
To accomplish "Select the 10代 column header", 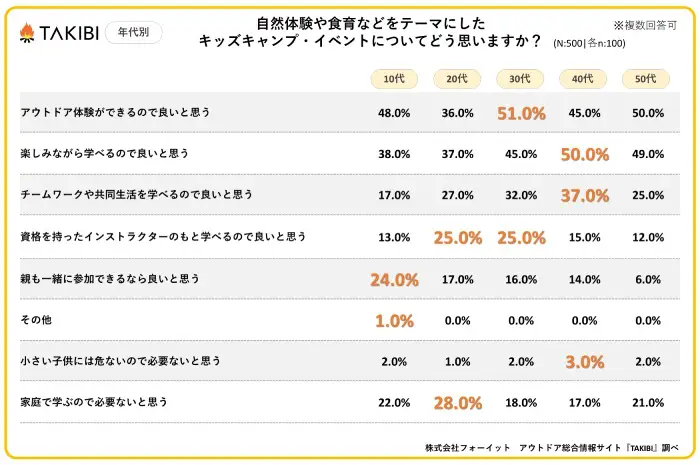I will (394, 79).
